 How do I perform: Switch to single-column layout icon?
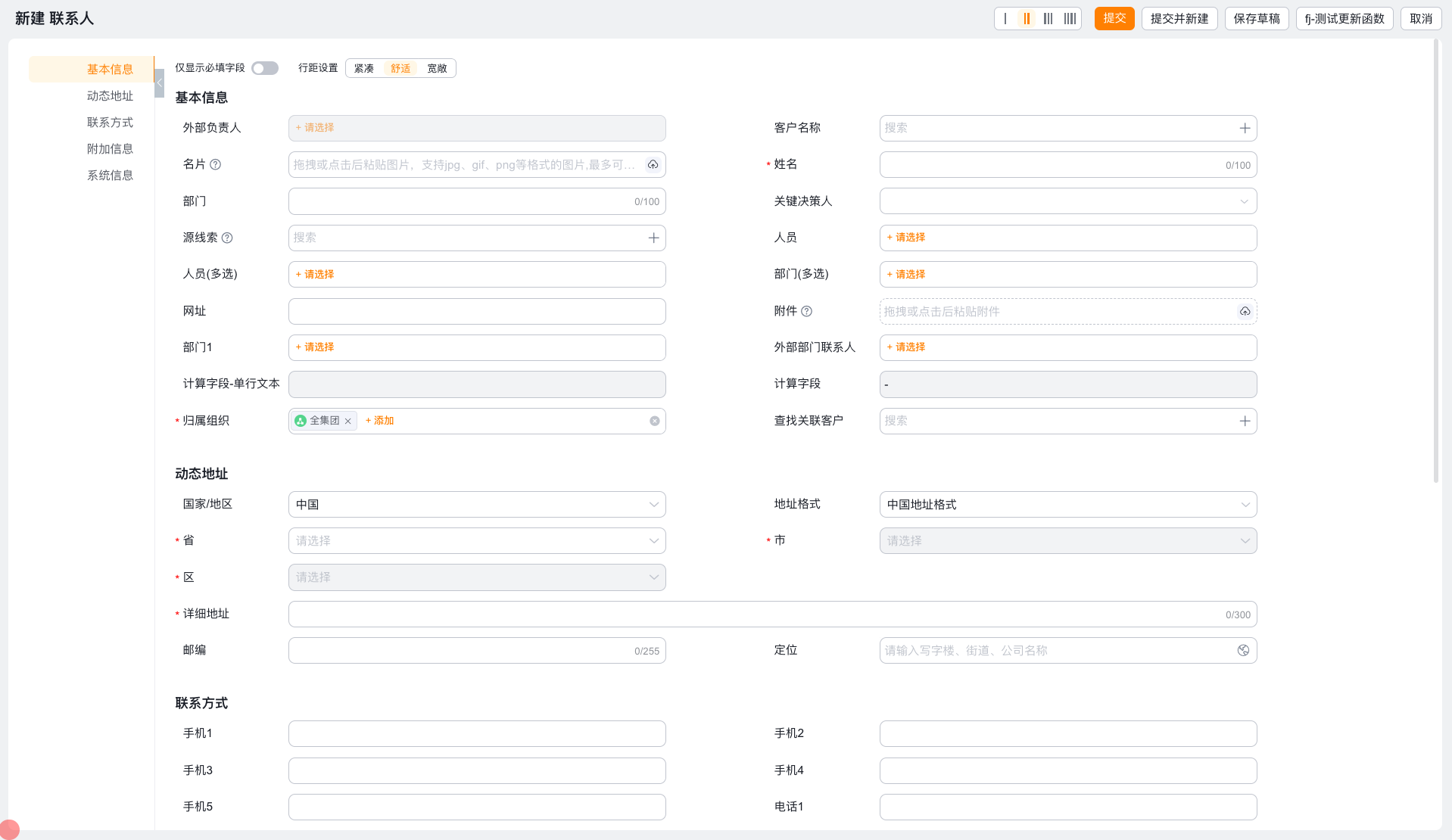pos(1005,19)
